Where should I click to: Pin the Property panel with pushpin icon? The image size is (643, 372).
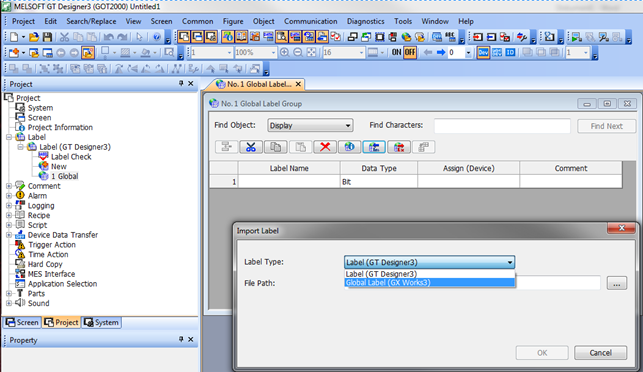tap(181, 339)
